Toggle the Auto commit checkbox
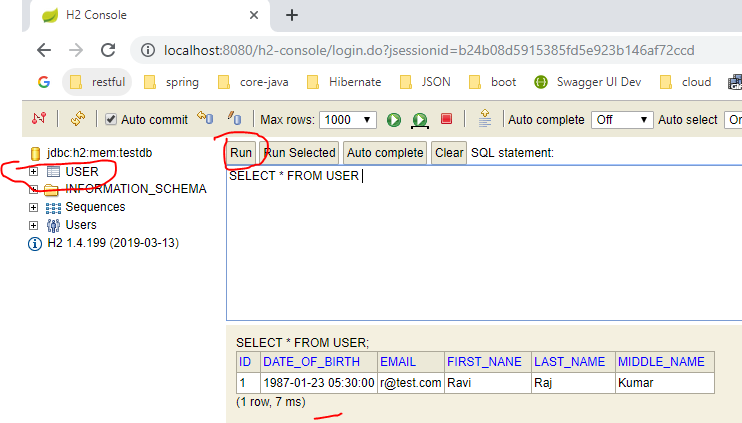The image size is (742, 423). tap(111, 119)
